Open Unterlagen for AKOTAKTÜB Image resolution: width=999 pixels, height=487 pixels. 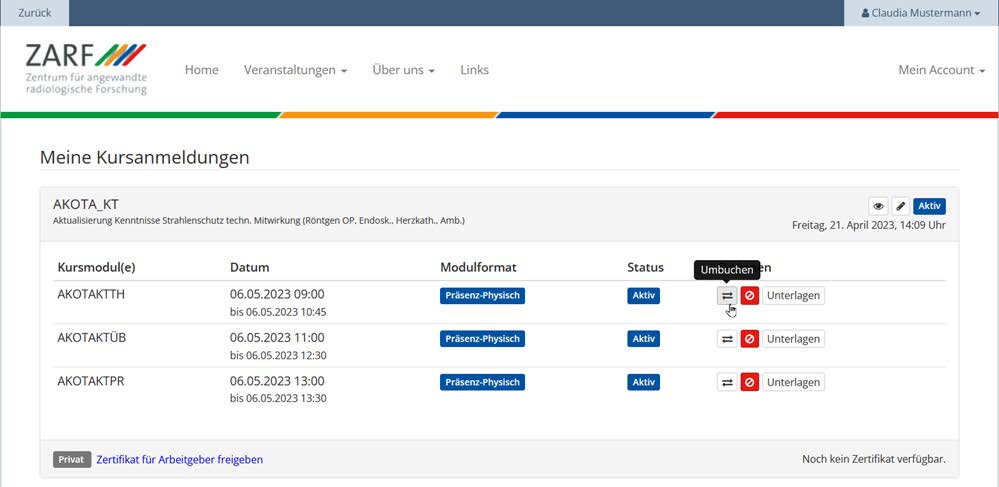point(793,339)
